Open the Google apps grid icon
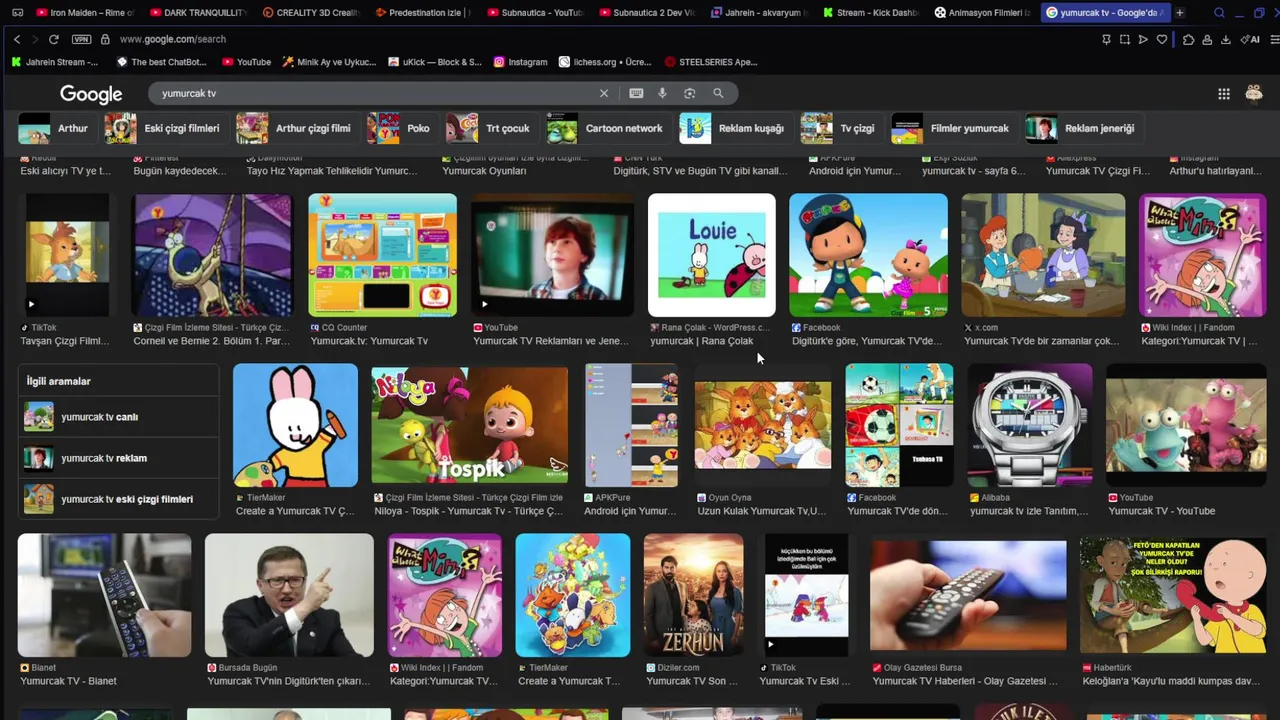 click(x=1224, y=93)
